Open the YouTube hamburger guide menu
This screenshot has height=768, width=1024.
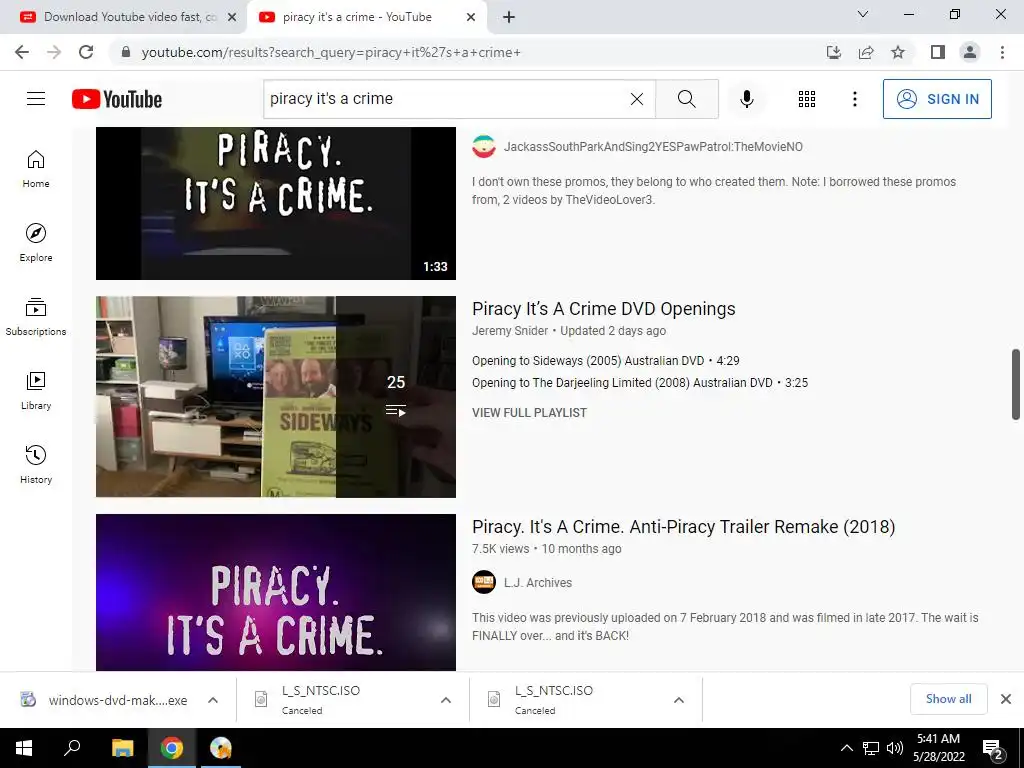36,99
